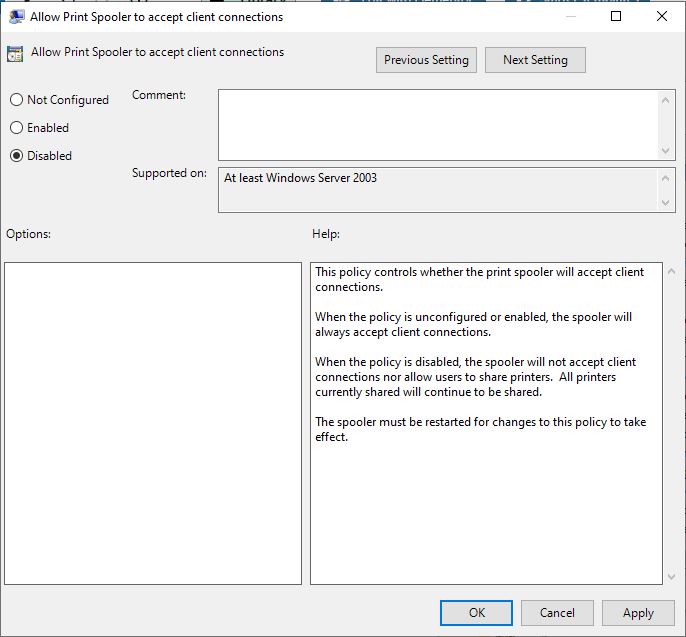The height and width of the screenshot is (637, 686).
Task: Select the Not Configured radio button
Action: [16, 100]
